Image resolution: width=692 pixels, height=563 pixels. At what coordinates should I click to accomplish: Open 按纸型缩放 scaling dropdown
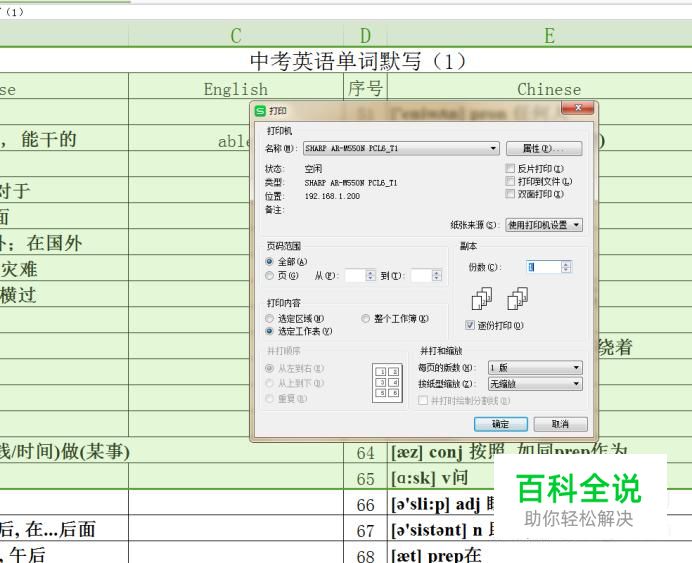535,383
